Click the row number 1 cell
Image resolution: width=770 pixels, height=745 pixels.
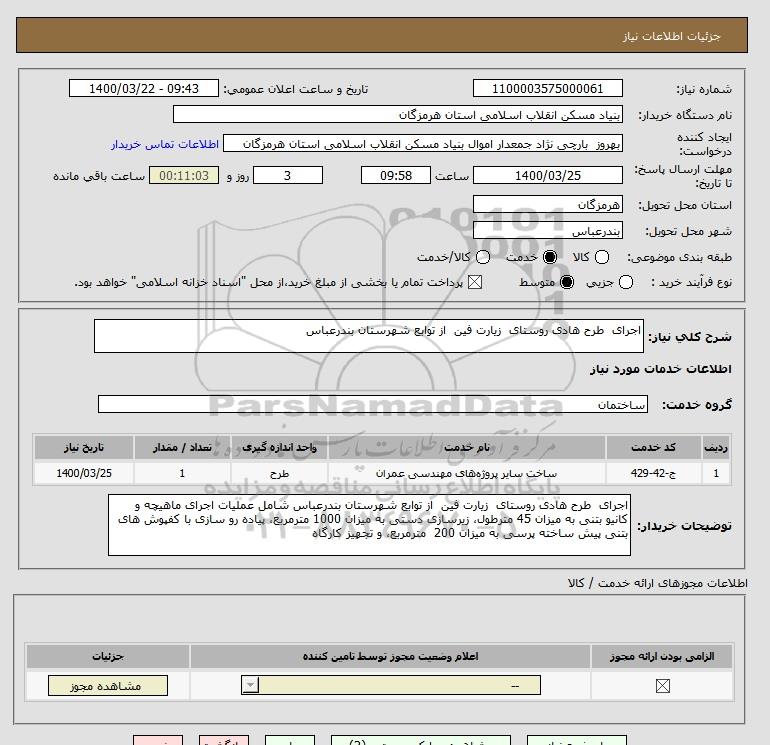tap(716, 473)
